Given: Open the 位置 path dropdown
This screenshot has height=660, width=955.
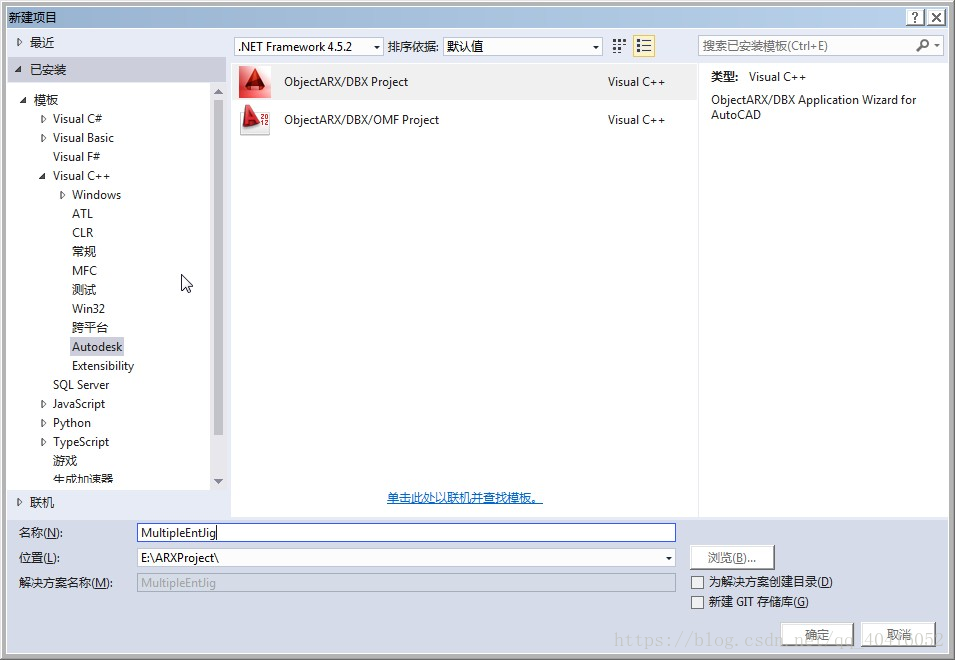Looking at the screenshot, I should coord(669,558).
